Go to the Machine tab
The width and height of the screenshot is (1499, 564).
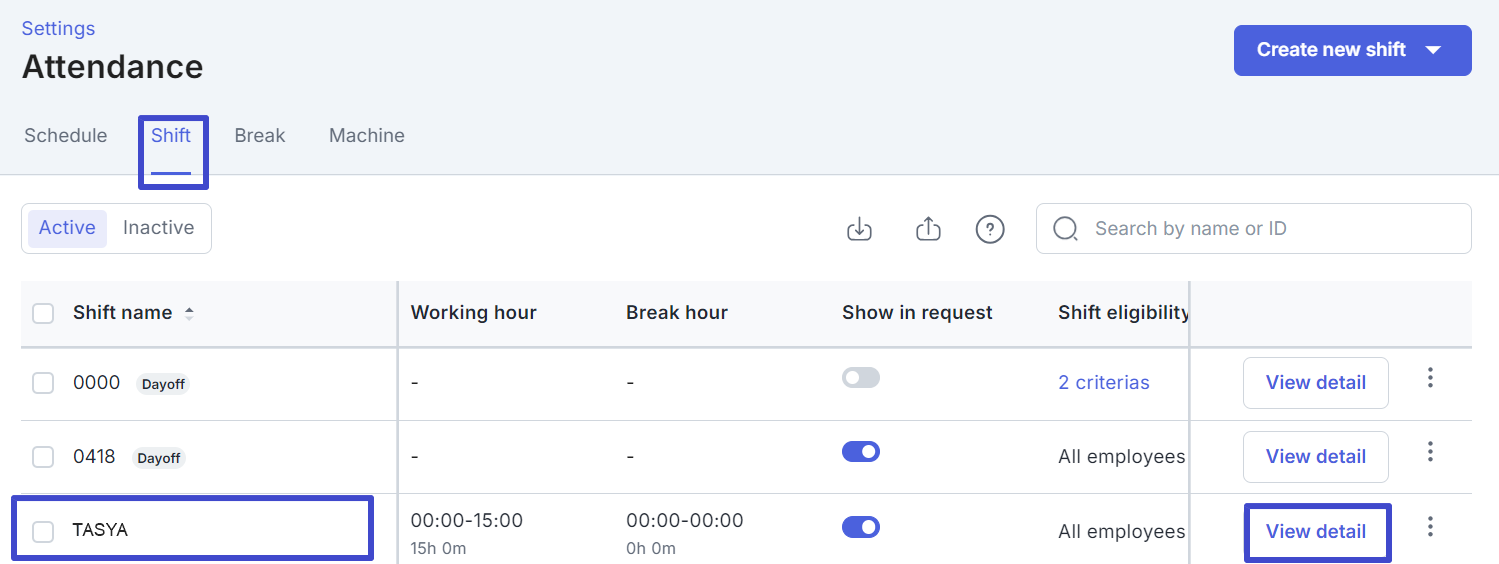pos(367,136)
